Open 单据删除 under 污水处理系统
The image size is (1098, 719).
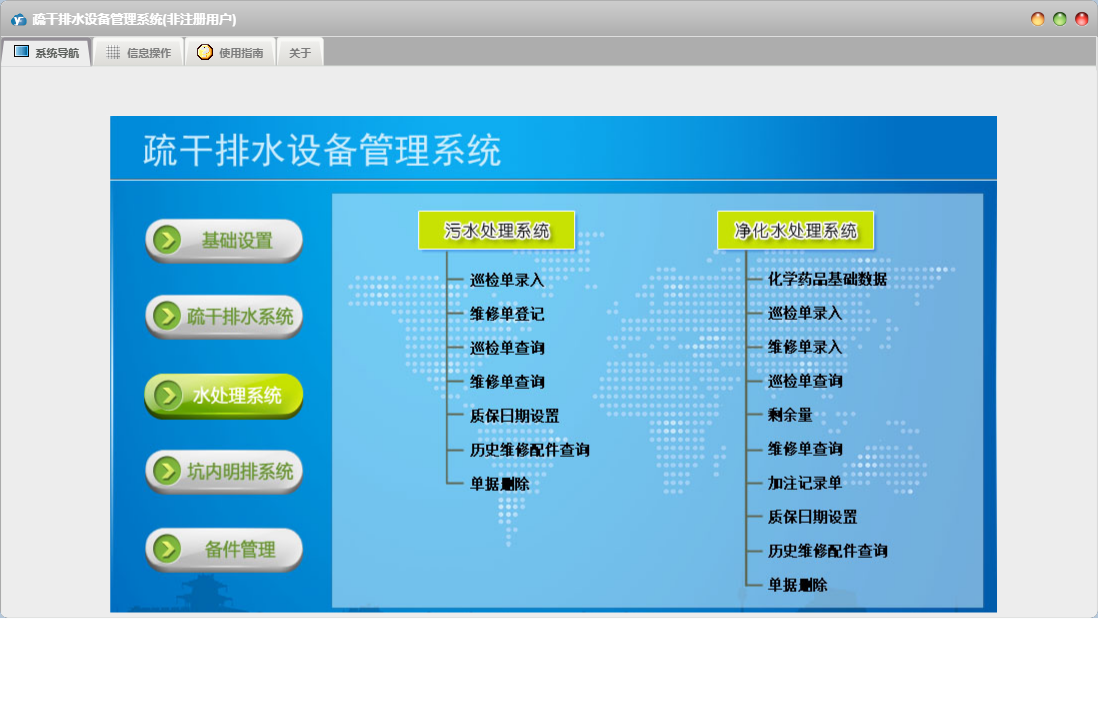(x=500, y=484)
